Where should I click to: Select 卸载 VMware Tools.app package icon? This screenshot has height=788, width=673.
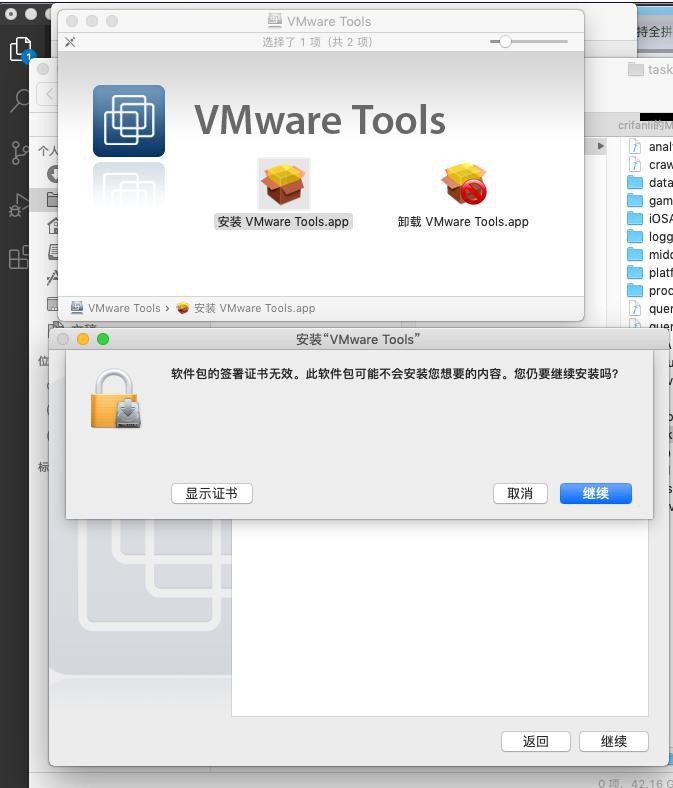coord(463,184)
